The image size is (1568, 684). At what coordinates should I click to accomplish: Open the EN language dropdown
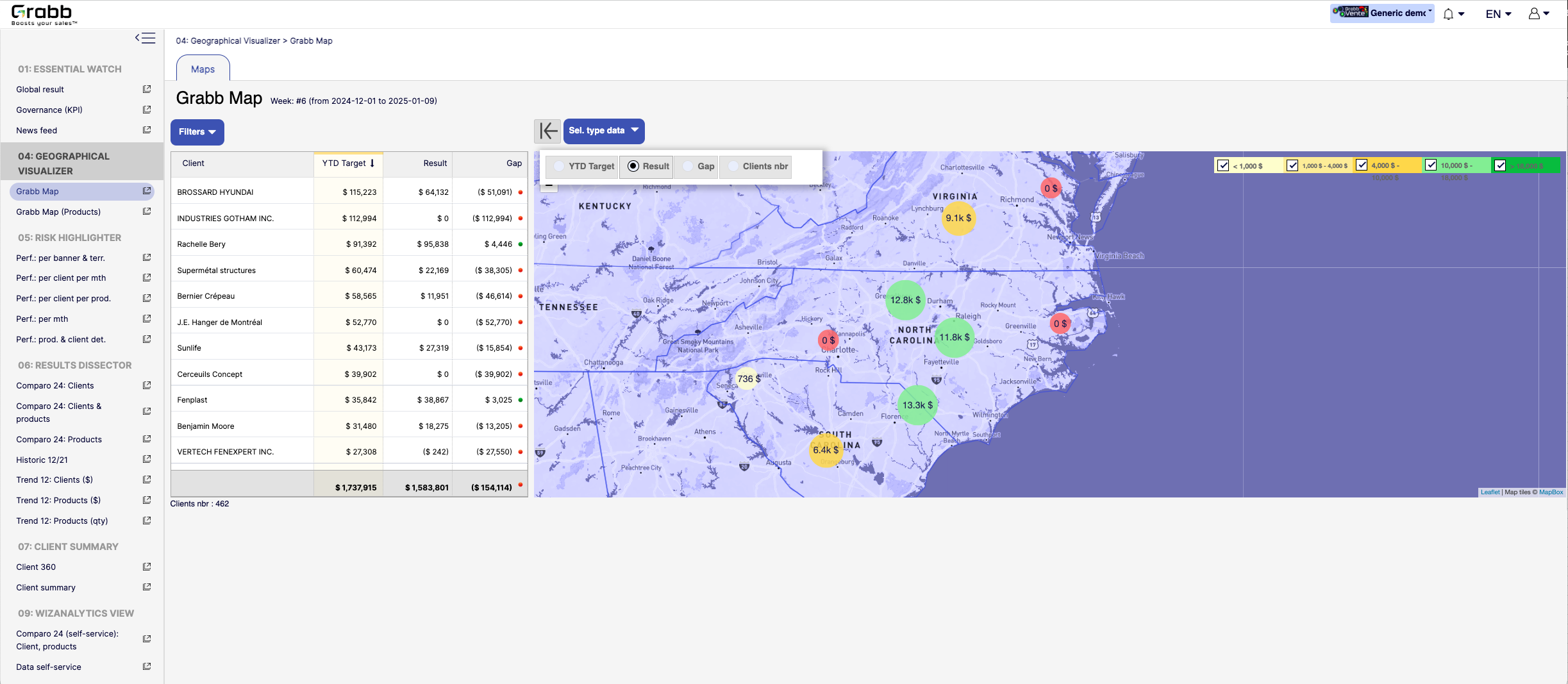[1498, 14]
